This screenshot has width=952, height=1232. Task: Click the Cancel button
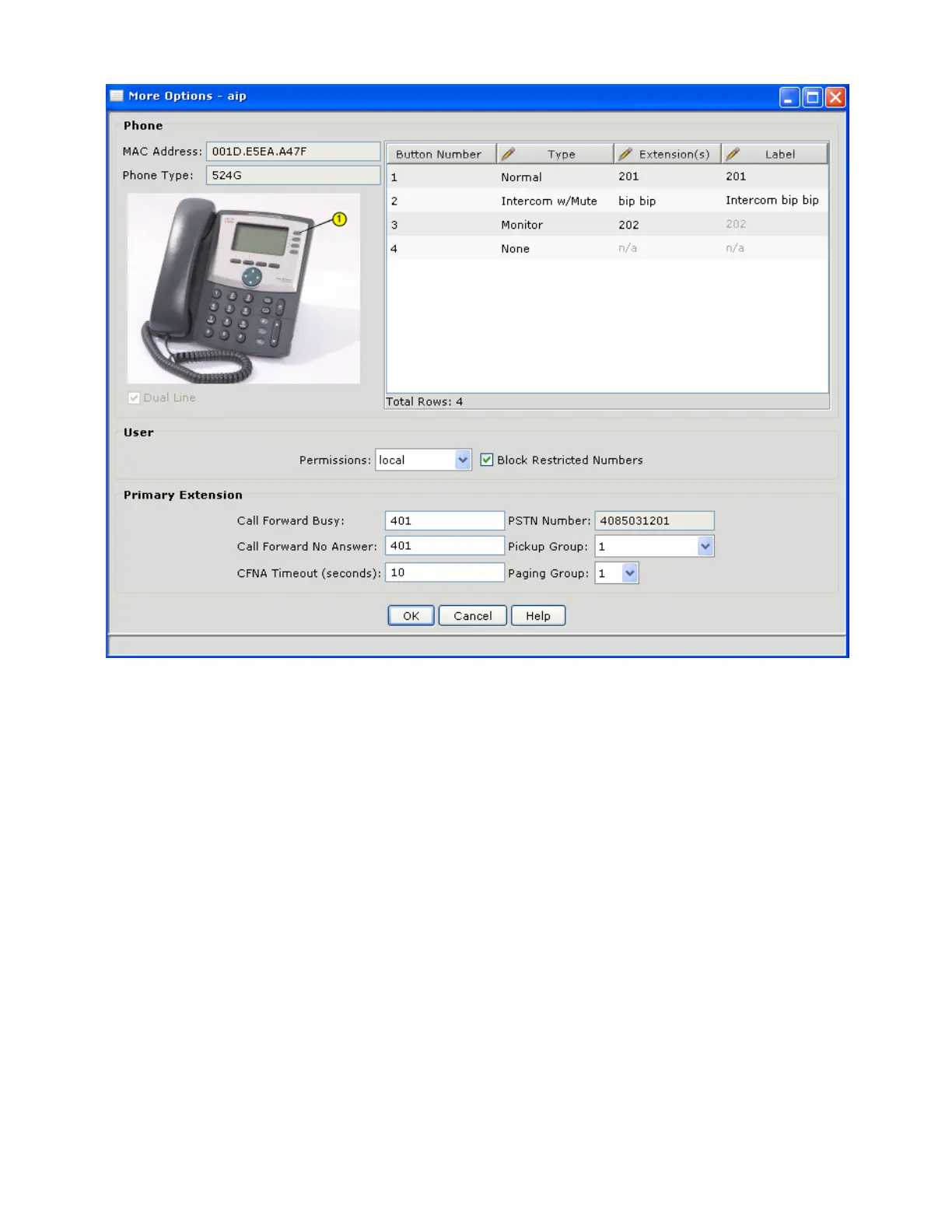[x=472, y=615]
